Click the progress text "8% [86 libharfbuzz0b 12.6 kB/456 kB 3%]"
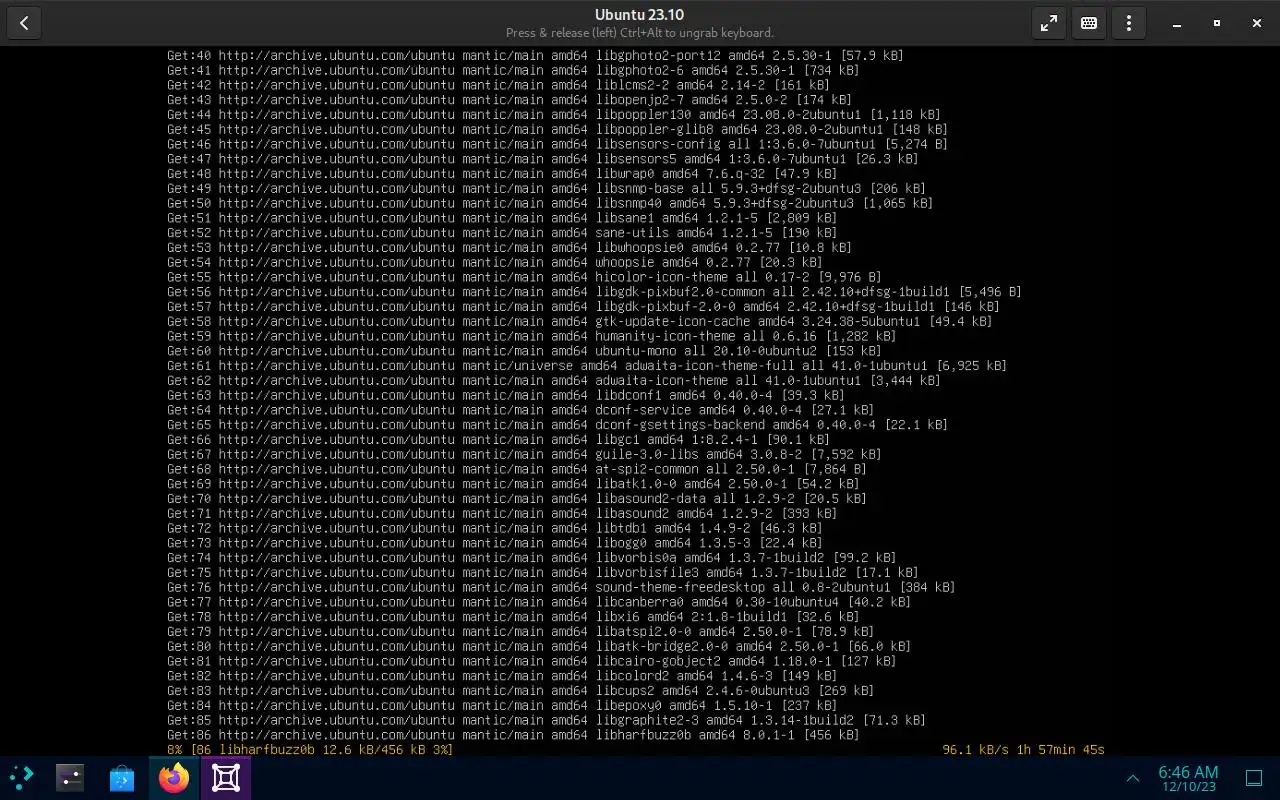Viewport: 1280px width, 800px height. pos(310,749)
